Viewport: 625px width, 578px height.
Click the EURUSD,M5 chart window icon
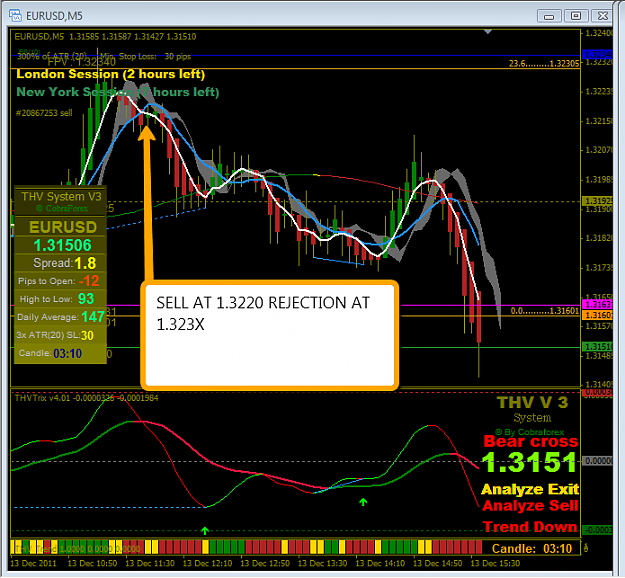coord(16,15)
